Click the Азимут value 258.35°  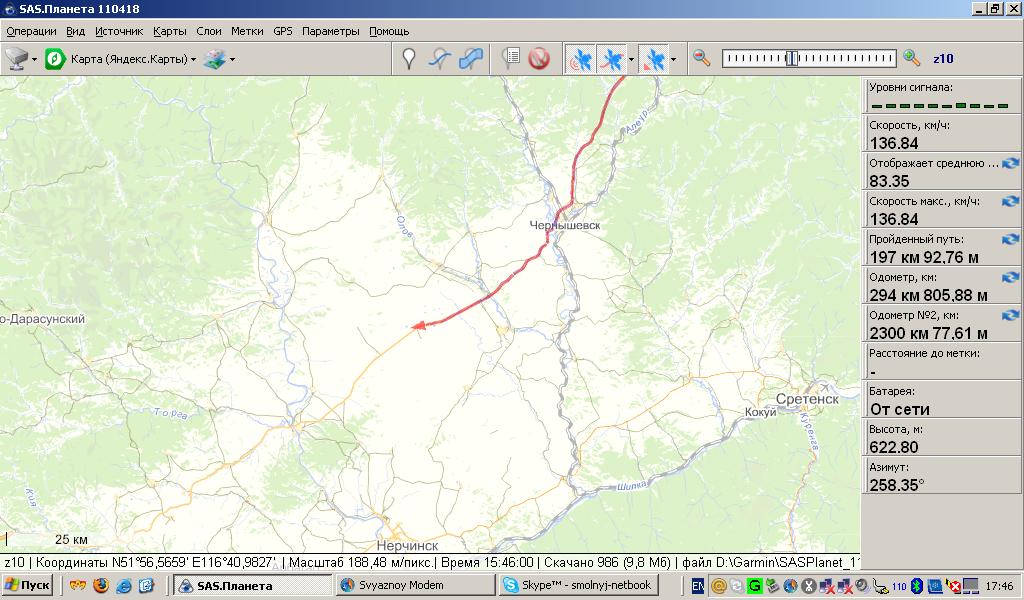(897, 485)
